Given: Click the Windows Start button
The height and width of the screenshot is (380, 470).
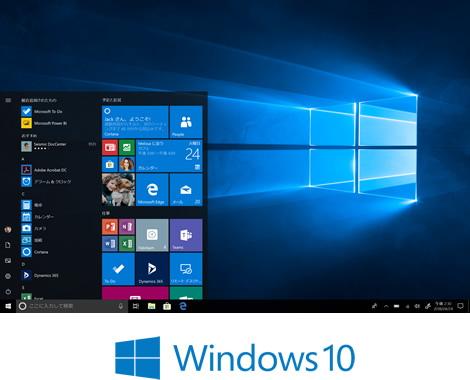Looking at the screenshot, I should (8, 306).
